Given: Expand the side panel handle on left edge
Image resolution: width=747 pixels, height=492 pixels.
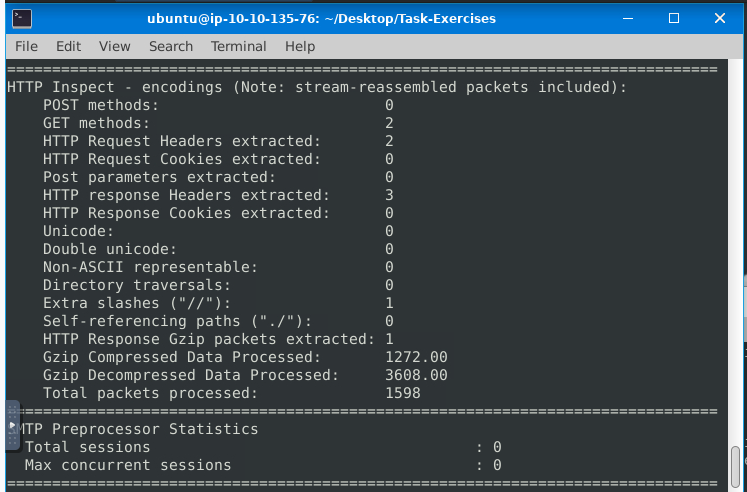Looking at the screenshot, I should coord(12,427).
